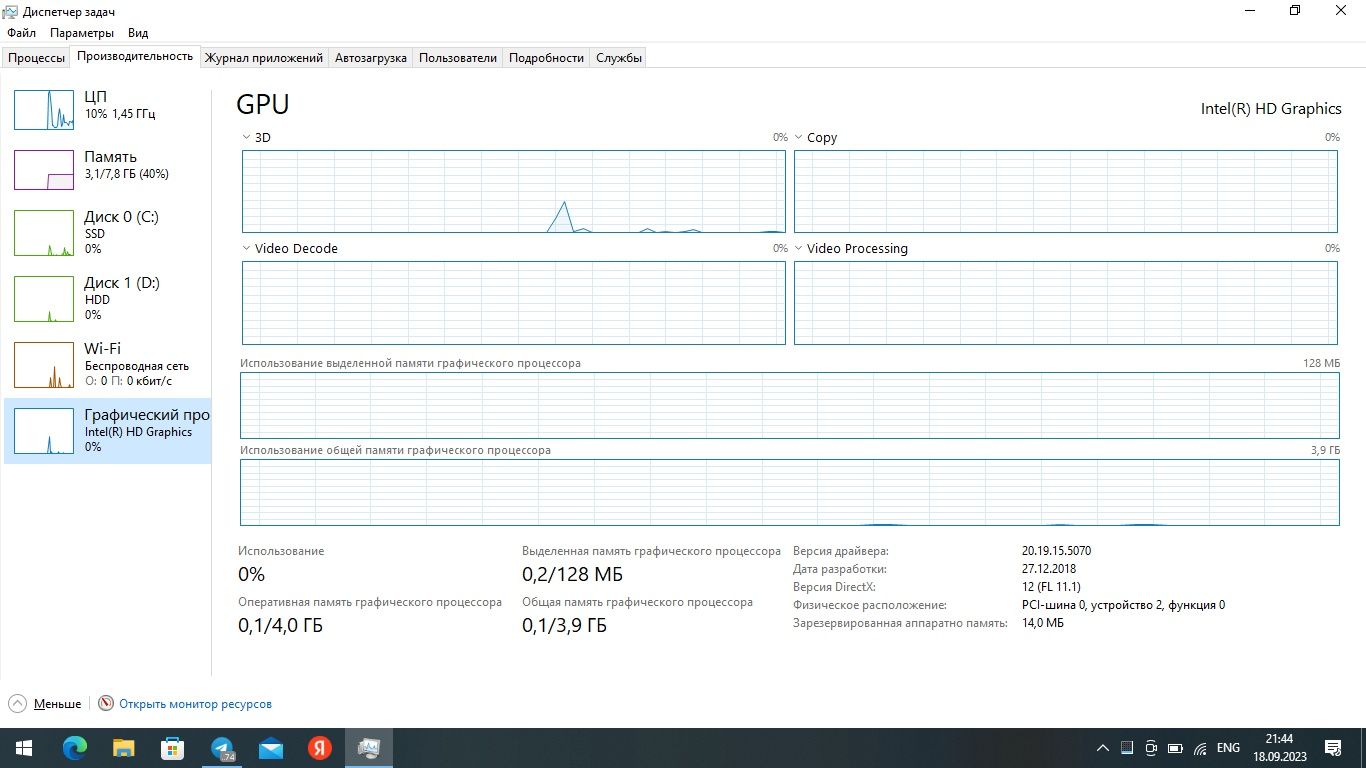The width and height of the screenshot is (1366, 768).
Task: Select the ЦП performance graph thumbnail
Action: 44,110
